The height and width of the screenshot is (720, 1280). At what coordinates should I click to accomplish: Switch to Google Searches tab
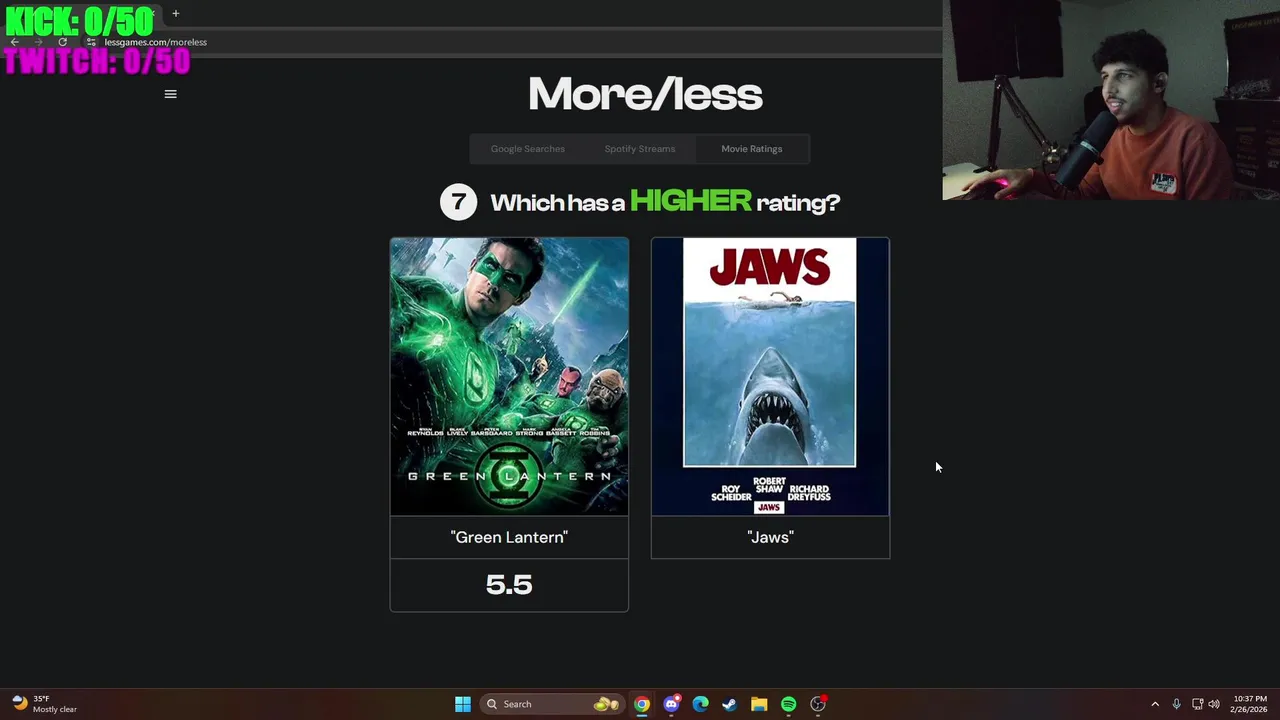point(527,149)
